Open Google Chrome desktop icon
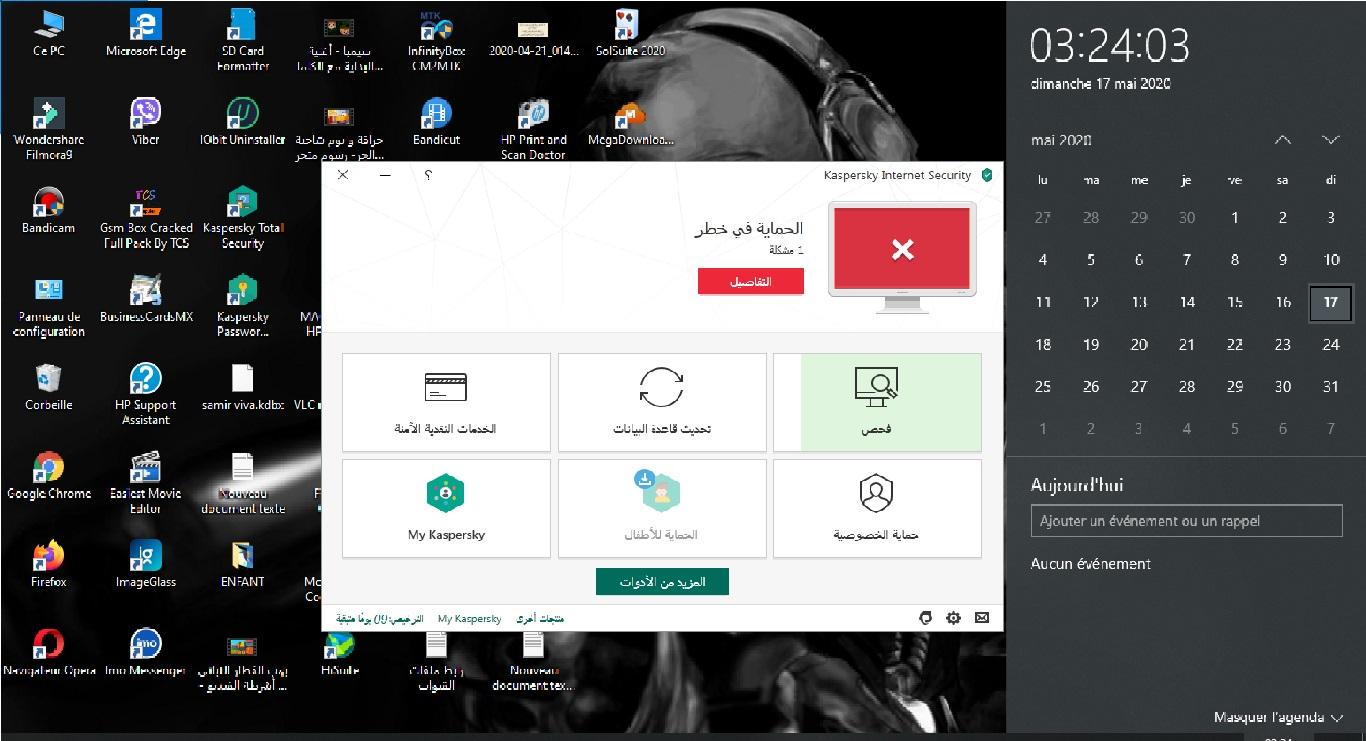1366x741 pixels. pos(49,476)
